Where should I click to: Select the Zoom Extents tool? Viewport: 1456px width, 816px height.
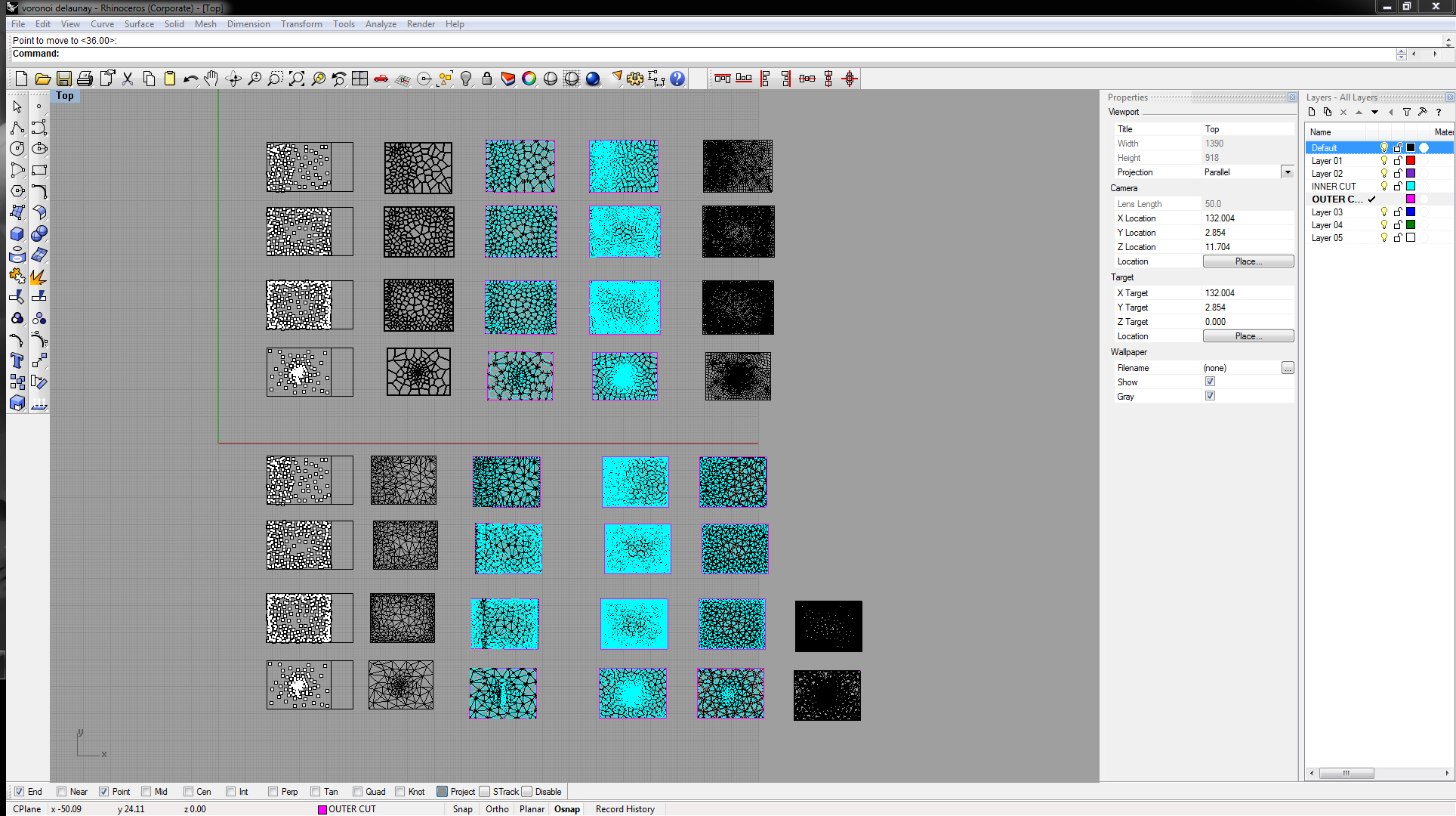(297, 79)
